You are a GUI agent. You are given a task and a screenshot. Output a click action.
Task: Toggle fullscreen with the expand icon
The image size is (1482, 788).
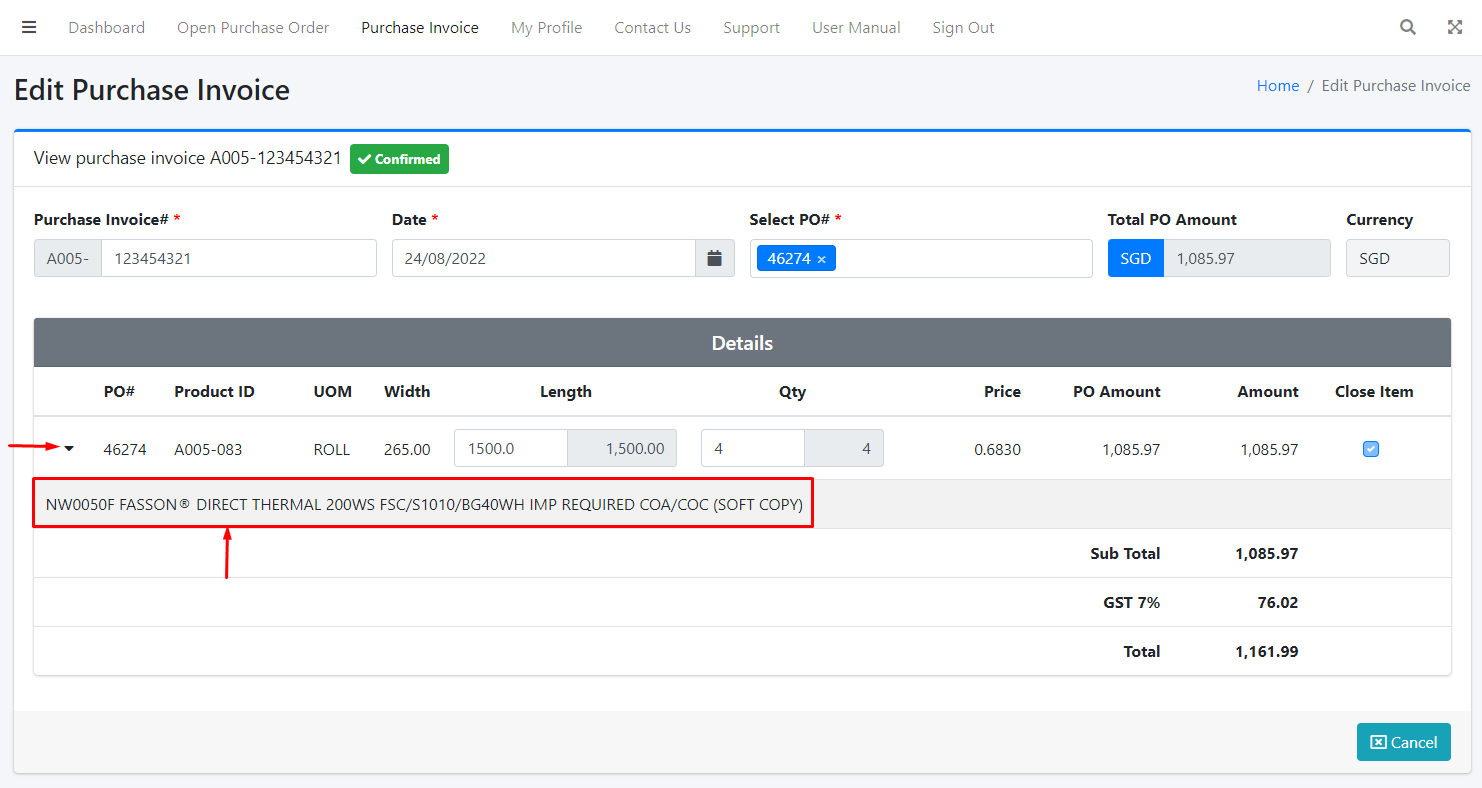click(x=1455, y=27)
